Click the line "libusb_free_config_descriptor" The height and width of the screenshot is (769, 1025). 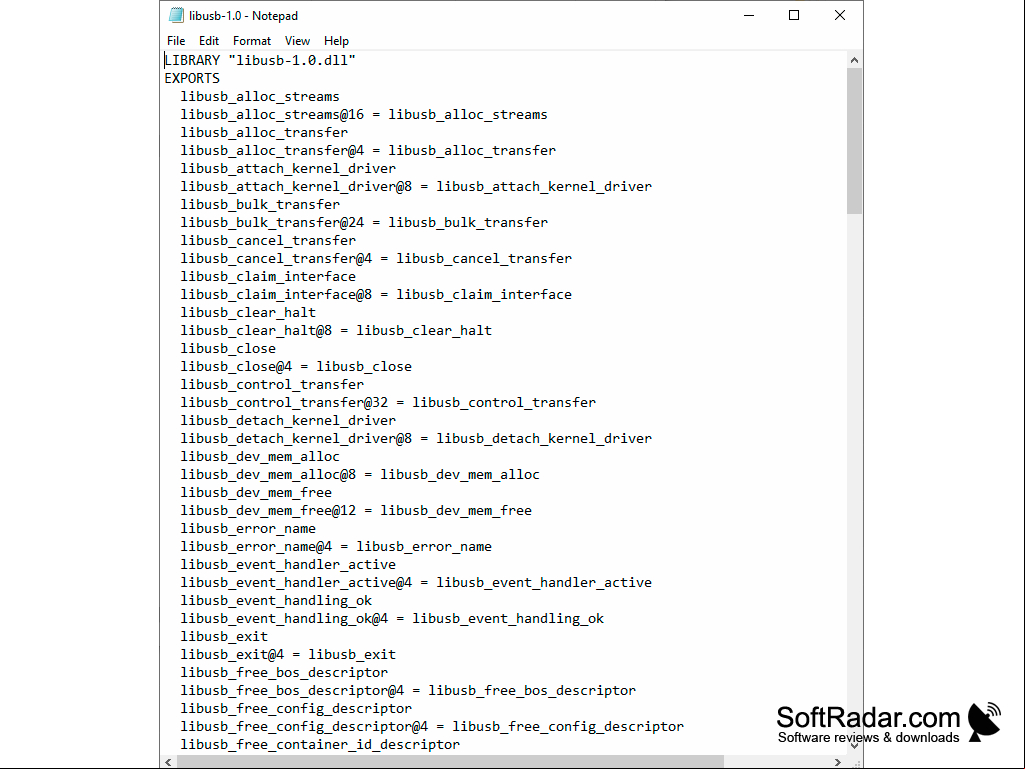(296, 708)
